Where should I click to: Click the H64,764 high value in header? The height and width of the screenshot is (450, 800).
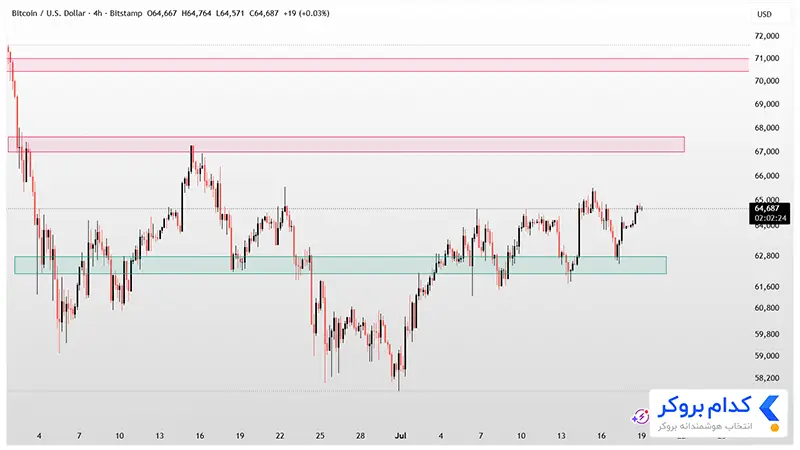coord(196,13)
